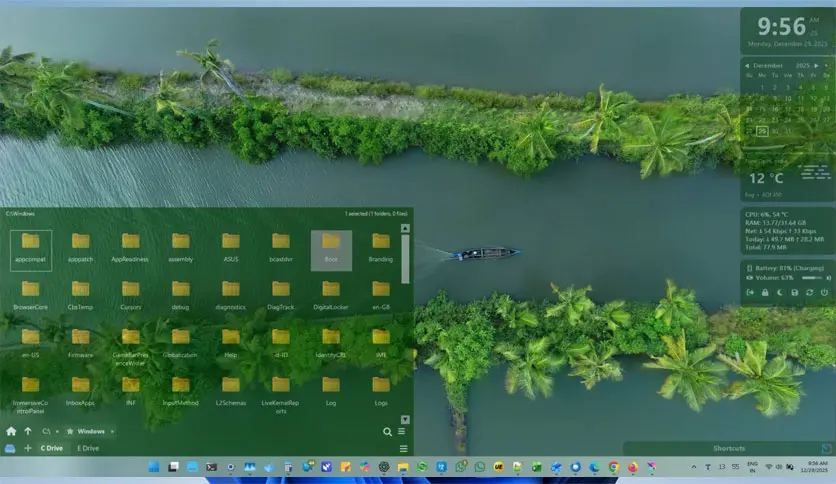Click the C:\ breadcrumb segment
This screenshot has height=484, width=836.
(46, 431)
